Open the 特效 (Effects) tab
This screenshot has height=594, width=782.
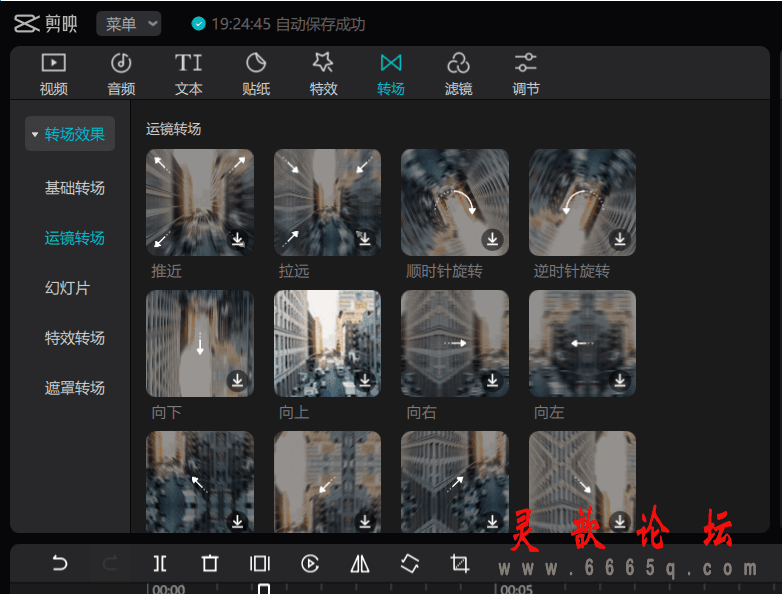click(x=324, y=74)
